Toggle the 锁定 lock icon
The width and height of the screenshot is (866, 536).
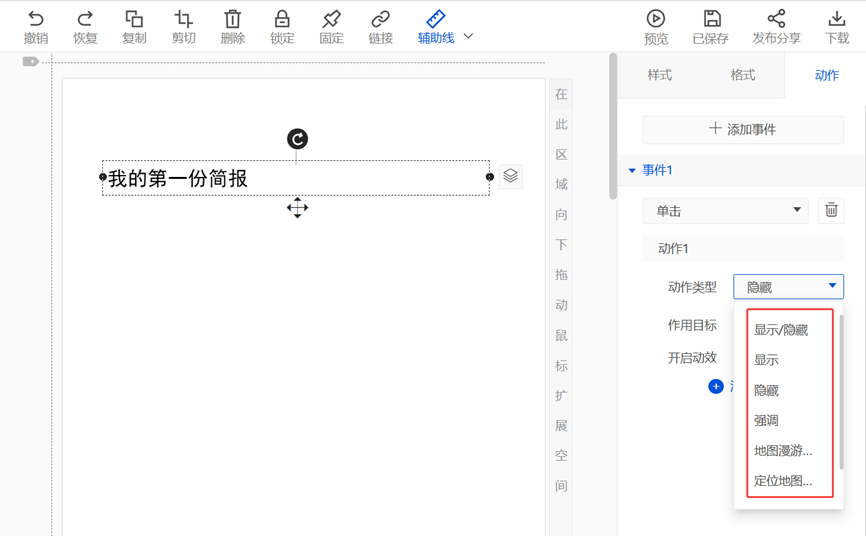282,19
